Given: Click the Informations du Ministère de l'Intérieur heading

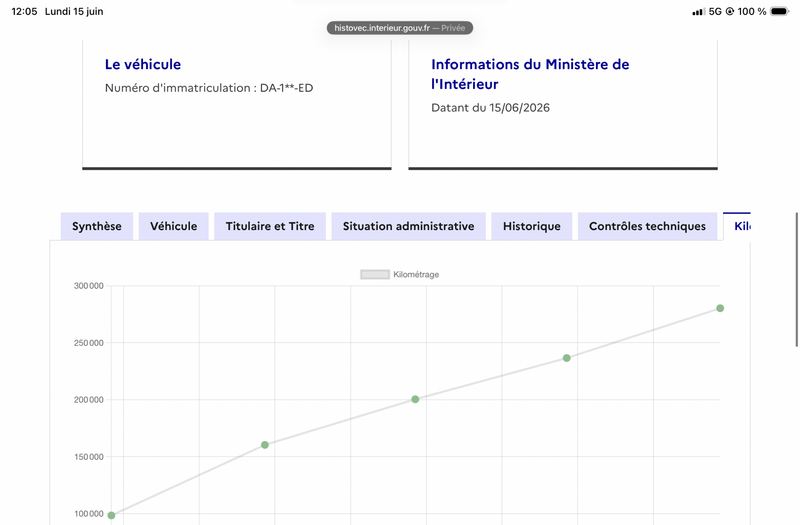Looking at the screenshot, I should click(530, 74).
